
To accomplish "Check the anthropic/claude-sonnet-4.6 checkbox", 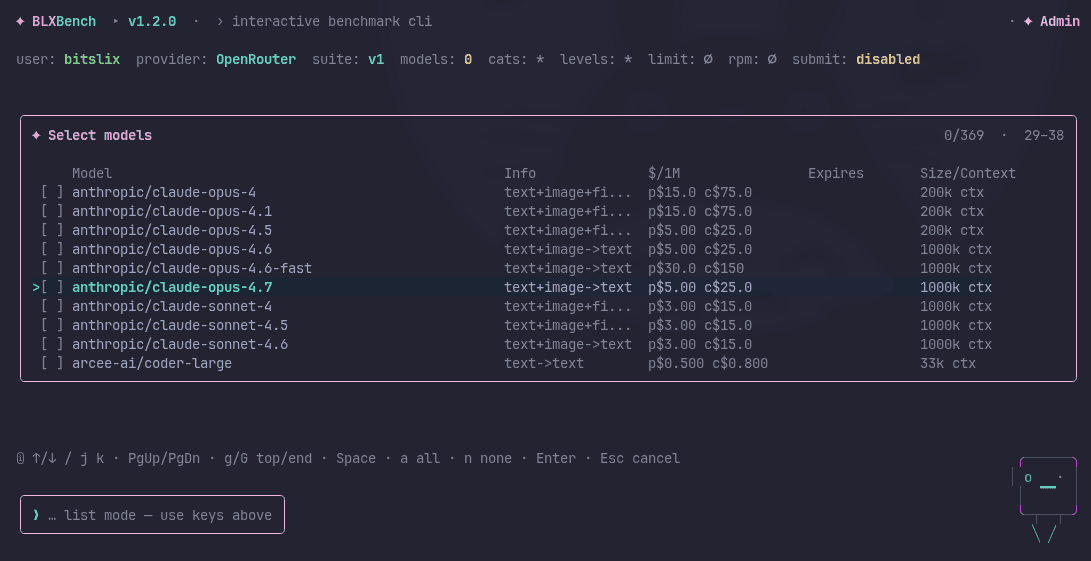I will click(52, 345).
